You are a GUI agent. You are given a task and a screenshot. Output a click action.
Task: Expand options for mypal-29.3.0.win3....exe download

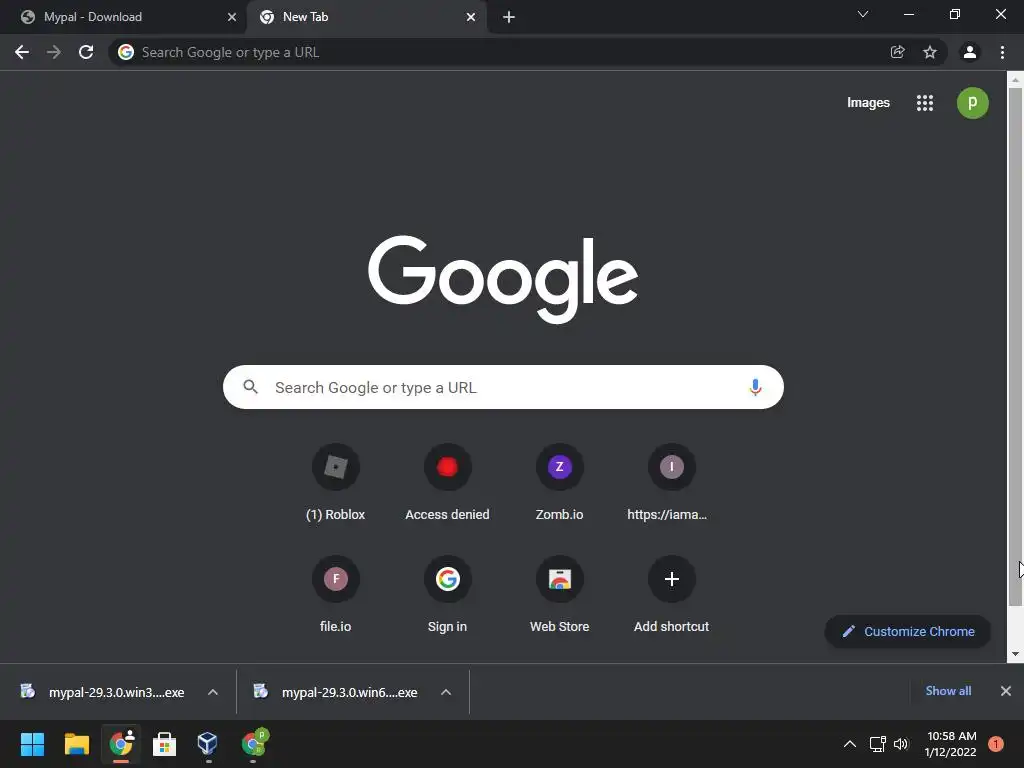pos(213,692)
